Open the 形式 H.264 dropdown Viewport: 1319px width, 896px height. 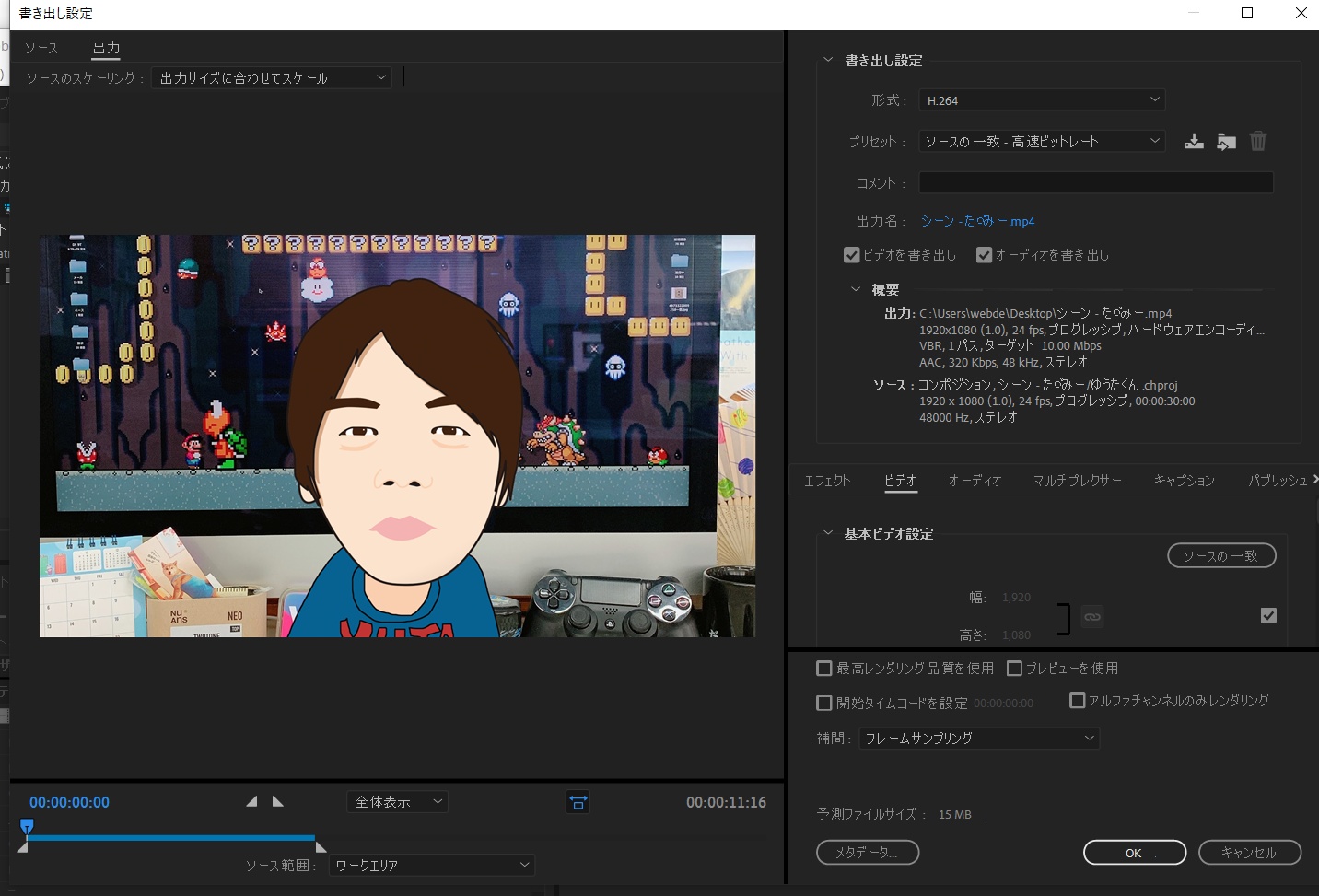pyautogui.click(x=1042, y=99)
